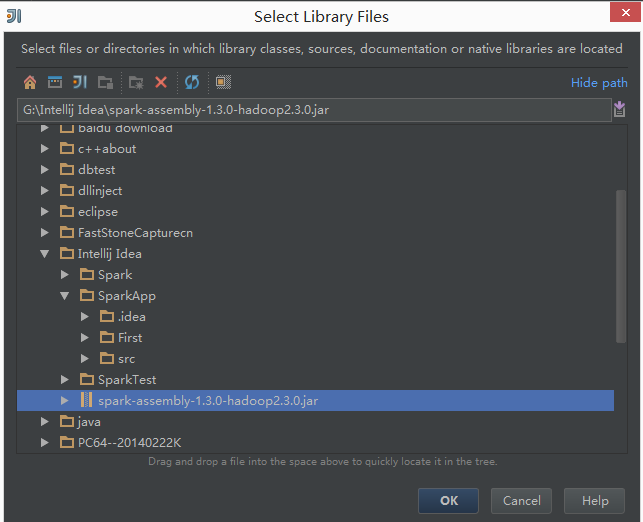Delete selected item with red X icon

tap(161, 82)
